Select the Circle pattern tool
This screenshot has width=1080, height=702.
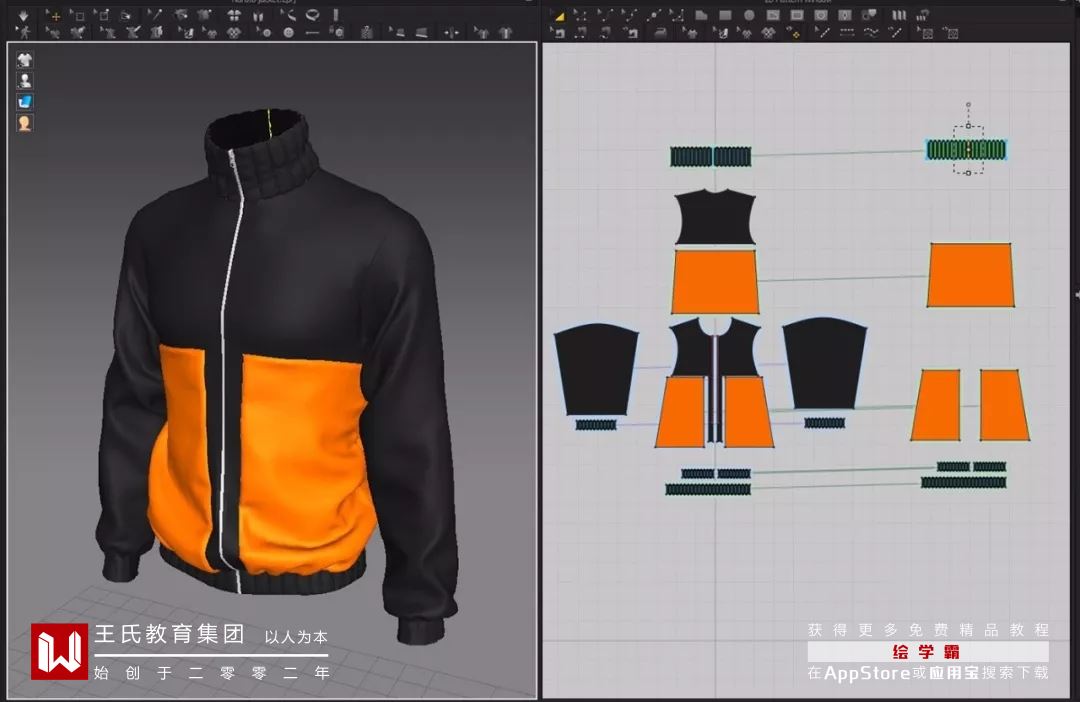(749, 15)
